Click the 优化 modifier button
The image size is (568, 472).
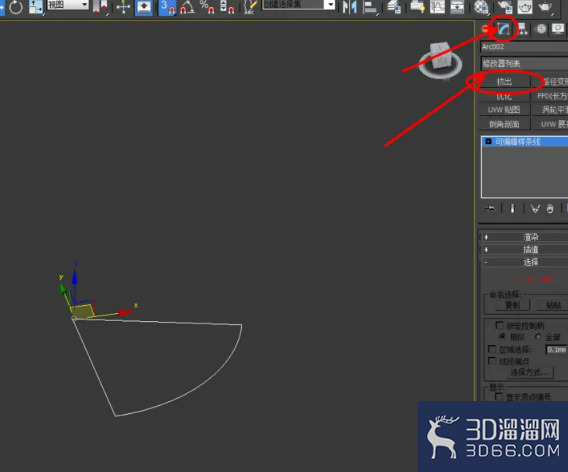(504, 96)
